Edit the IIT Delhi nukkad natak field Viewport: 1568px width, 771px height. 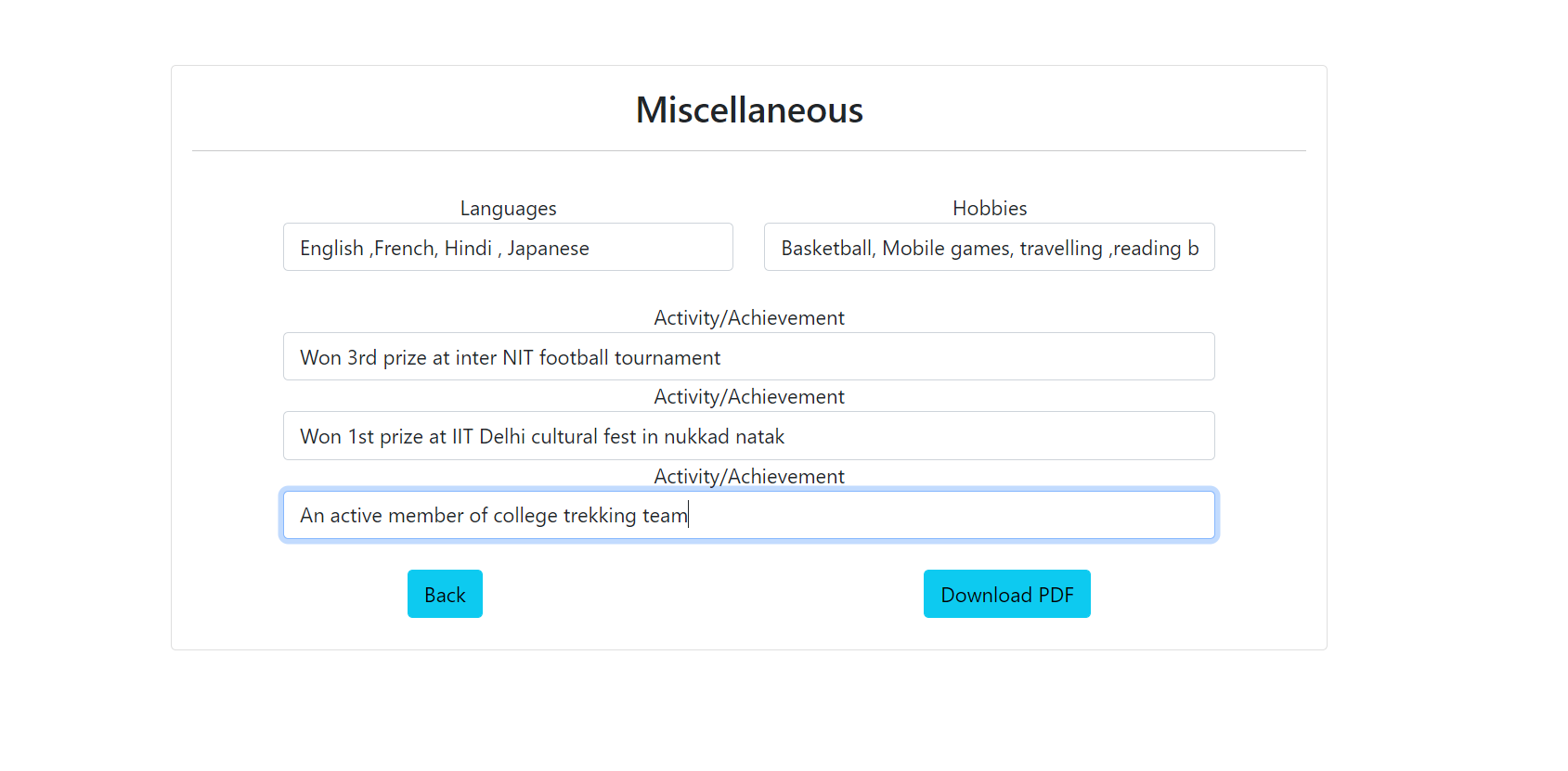click(x=749, y=436)
